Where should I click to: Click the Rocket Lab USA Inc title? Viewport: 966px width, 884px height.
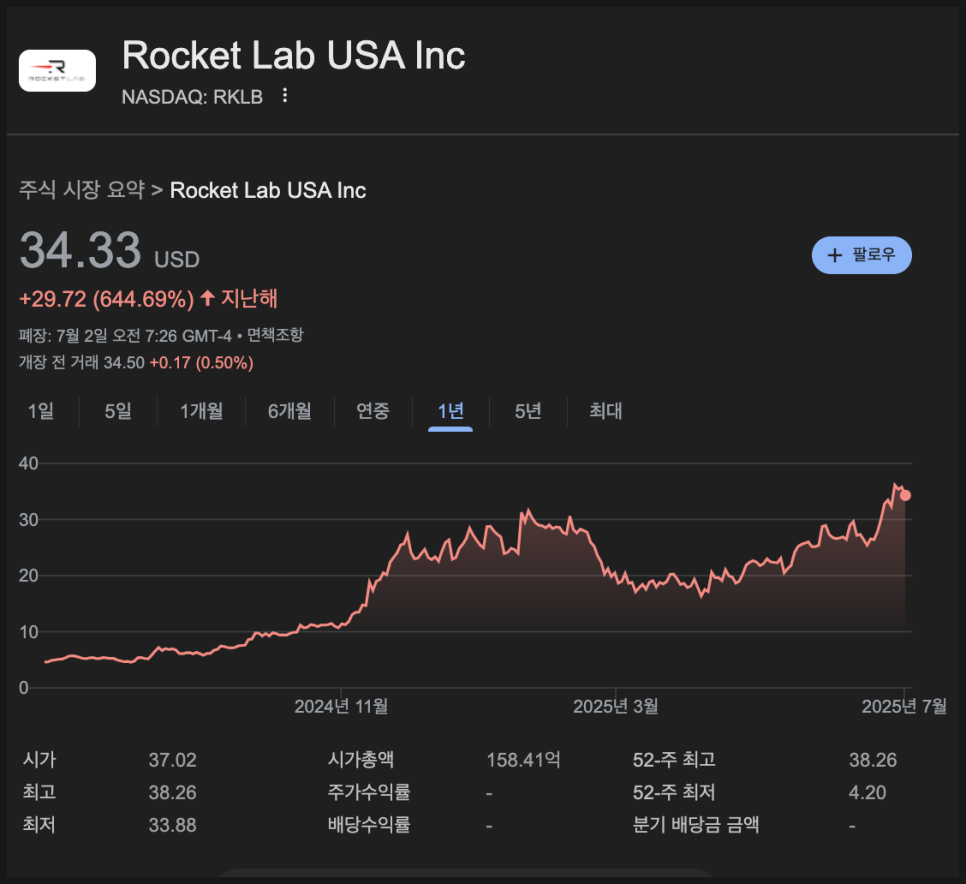pyautogui.click(x=293, y=55)
